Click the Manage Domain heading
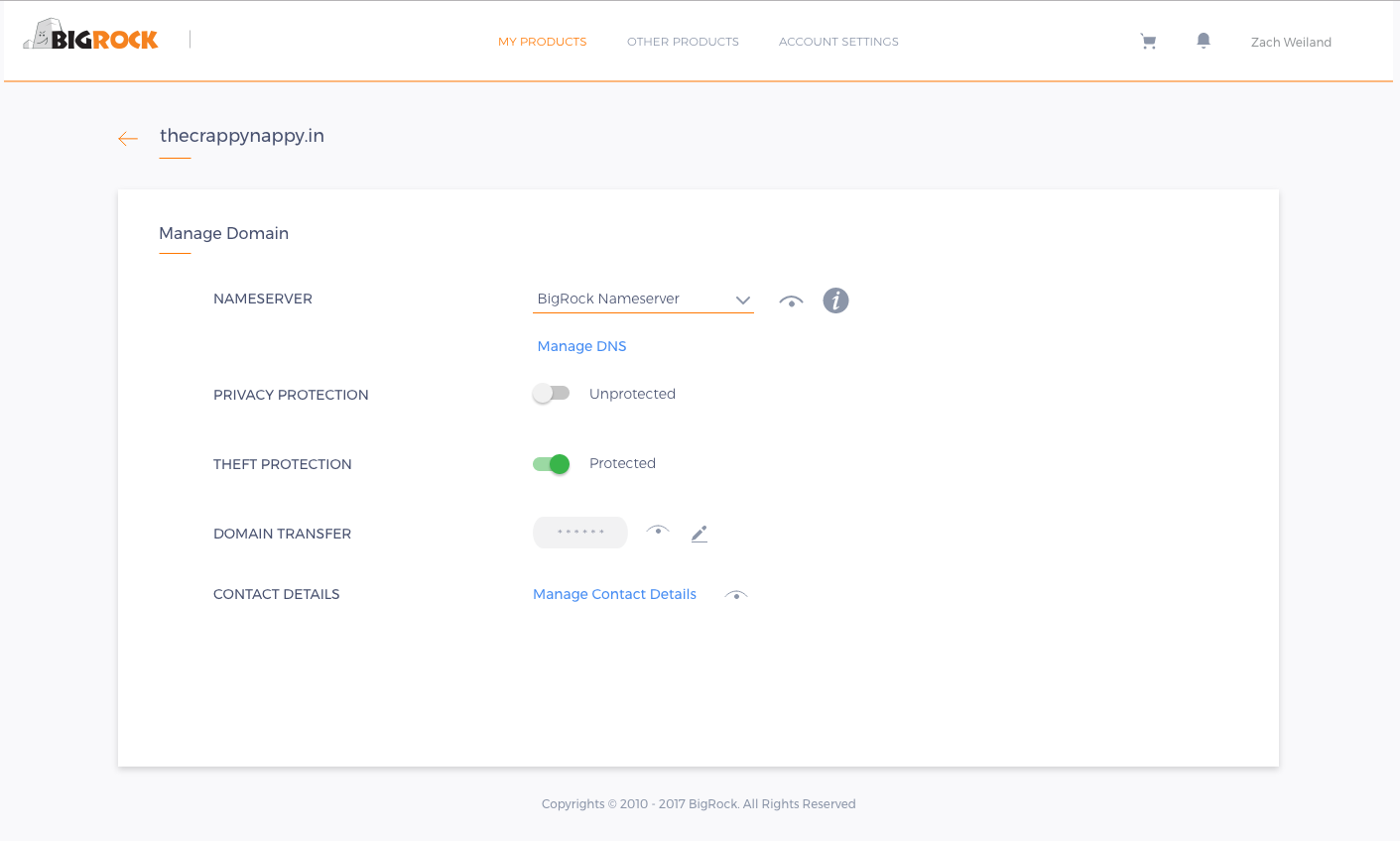 coord(224,233)
